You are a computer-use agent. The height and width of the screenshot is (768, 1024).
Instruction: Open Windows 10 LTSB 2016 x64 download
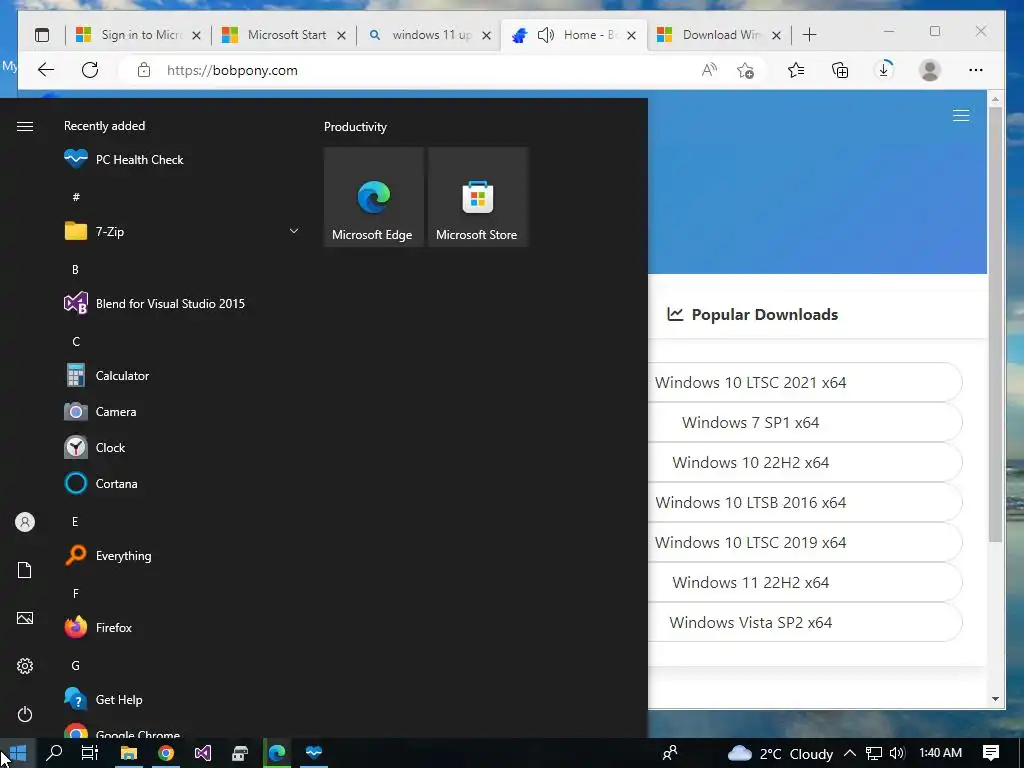click(805, 502)
